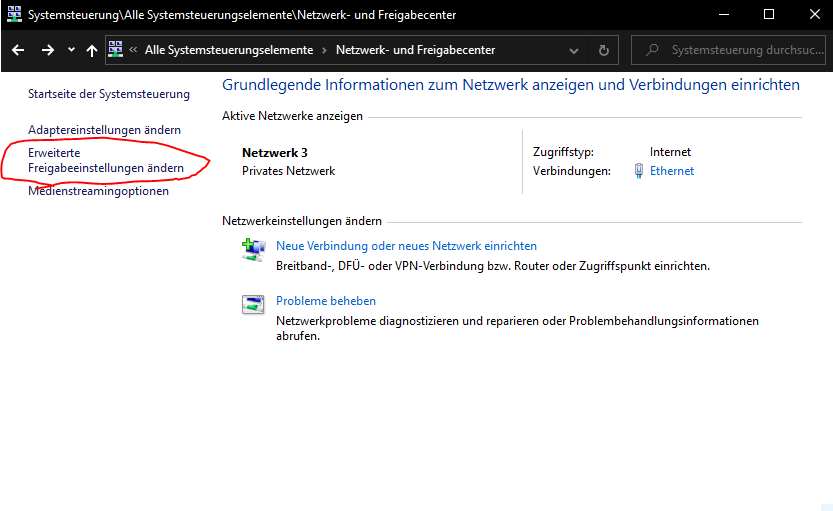This screenshot has width=833, height=511.
Task: Click the 'Privates Netzwerk' label
Action: 288,171
